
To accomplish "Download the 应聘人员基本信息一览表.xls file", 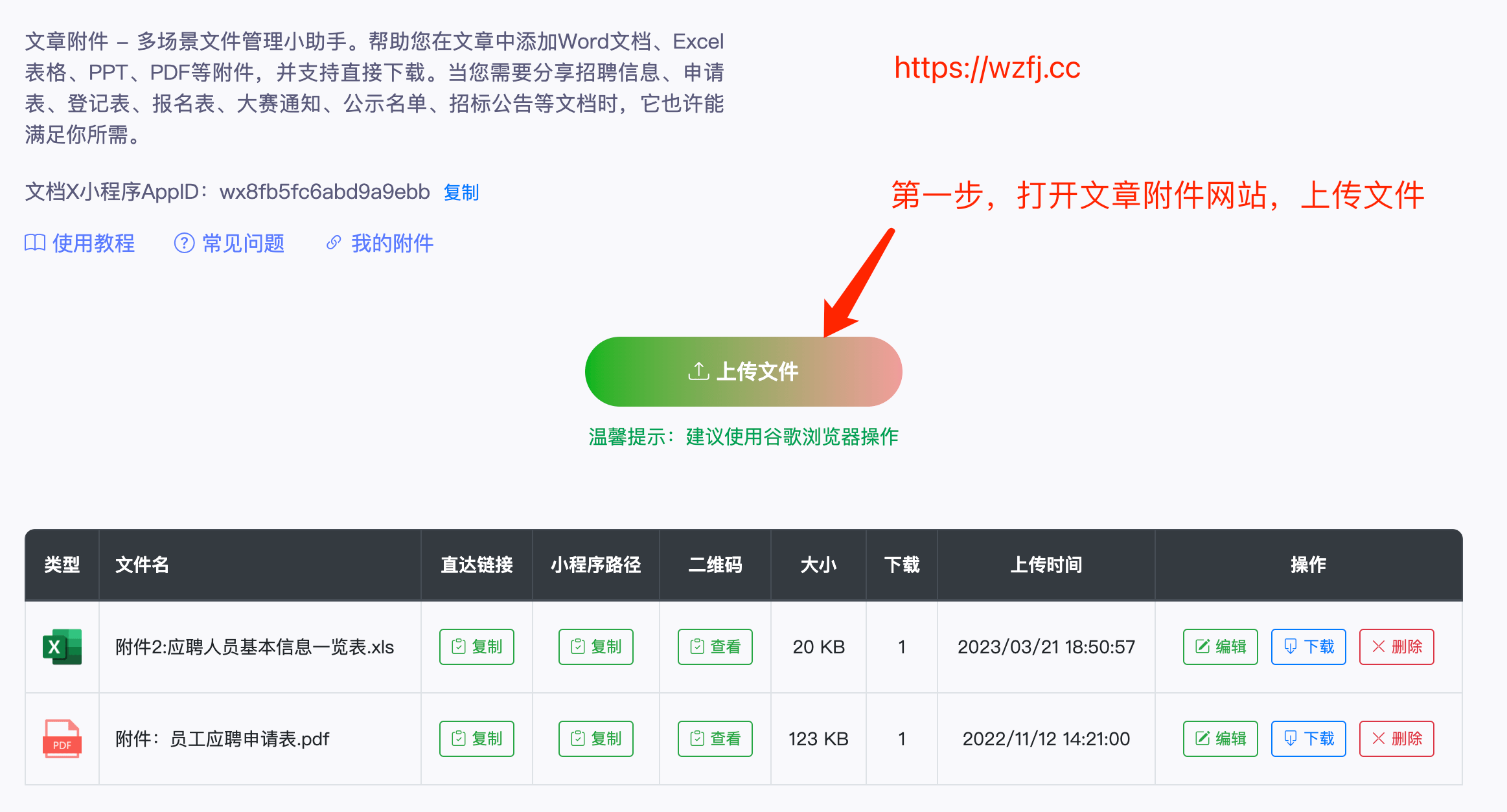I will click(1309, 647).
